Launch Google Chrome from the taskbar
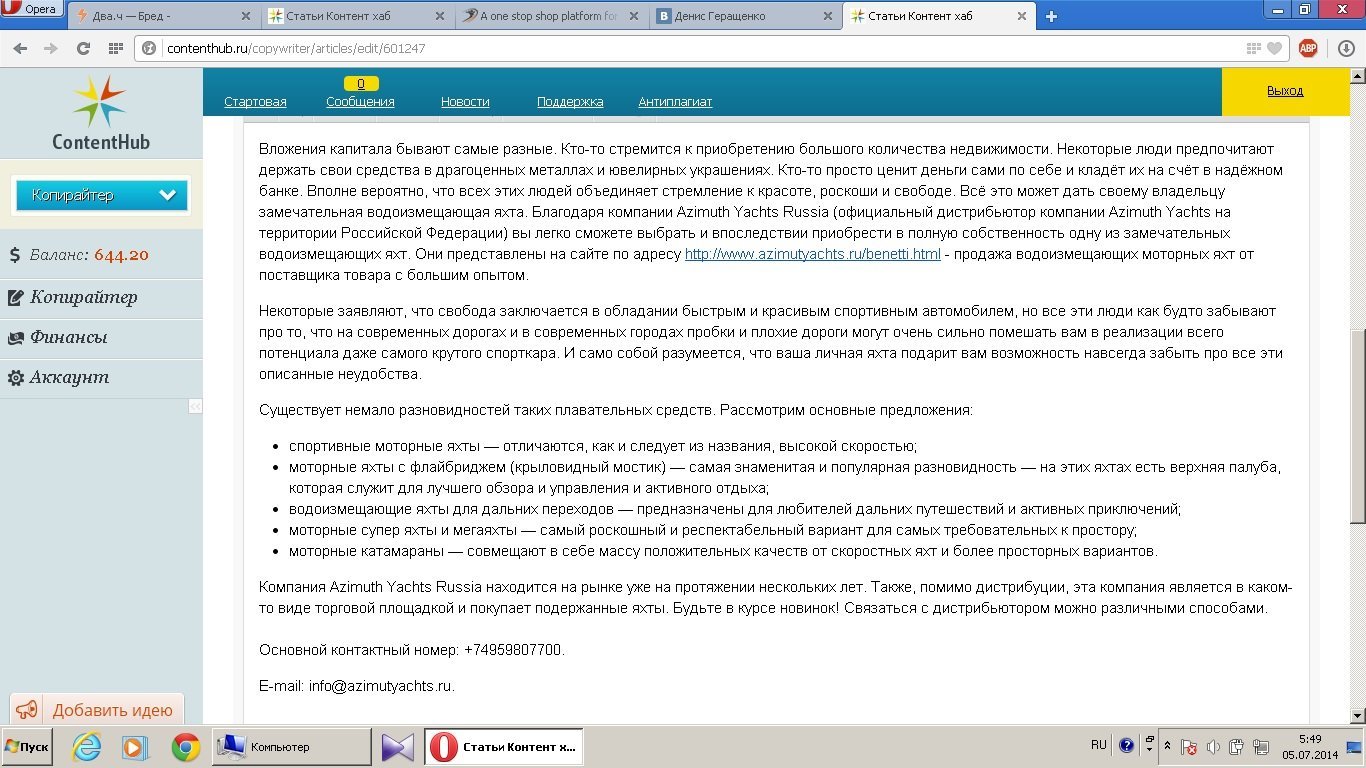The width and height of the screenshot is (1366, 768). (185, 747)
